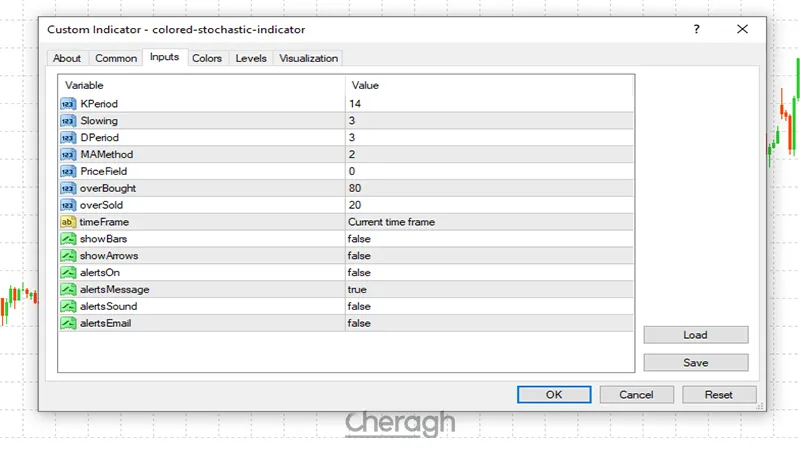This screenshot has height=450, width=800.
Task: Switch to the Colors tab
Action: [x=207, y=59]
